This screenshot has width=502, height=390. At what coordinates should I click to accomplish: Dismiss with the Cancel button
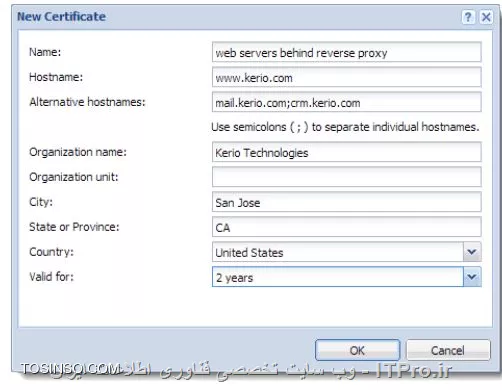pos(448,350)
